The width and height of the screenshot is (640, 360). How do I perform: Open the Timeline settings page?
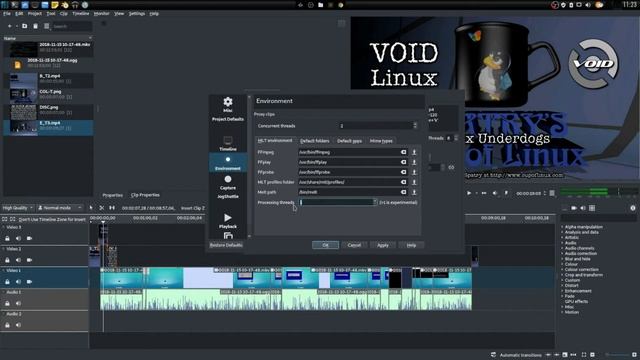point(228,144)
